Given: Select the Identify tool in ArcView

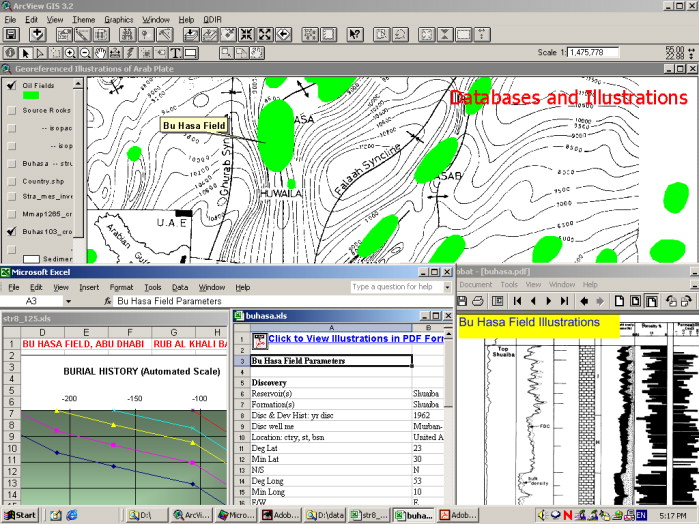Looking at the screenshot, I should (x=10, y=53).
